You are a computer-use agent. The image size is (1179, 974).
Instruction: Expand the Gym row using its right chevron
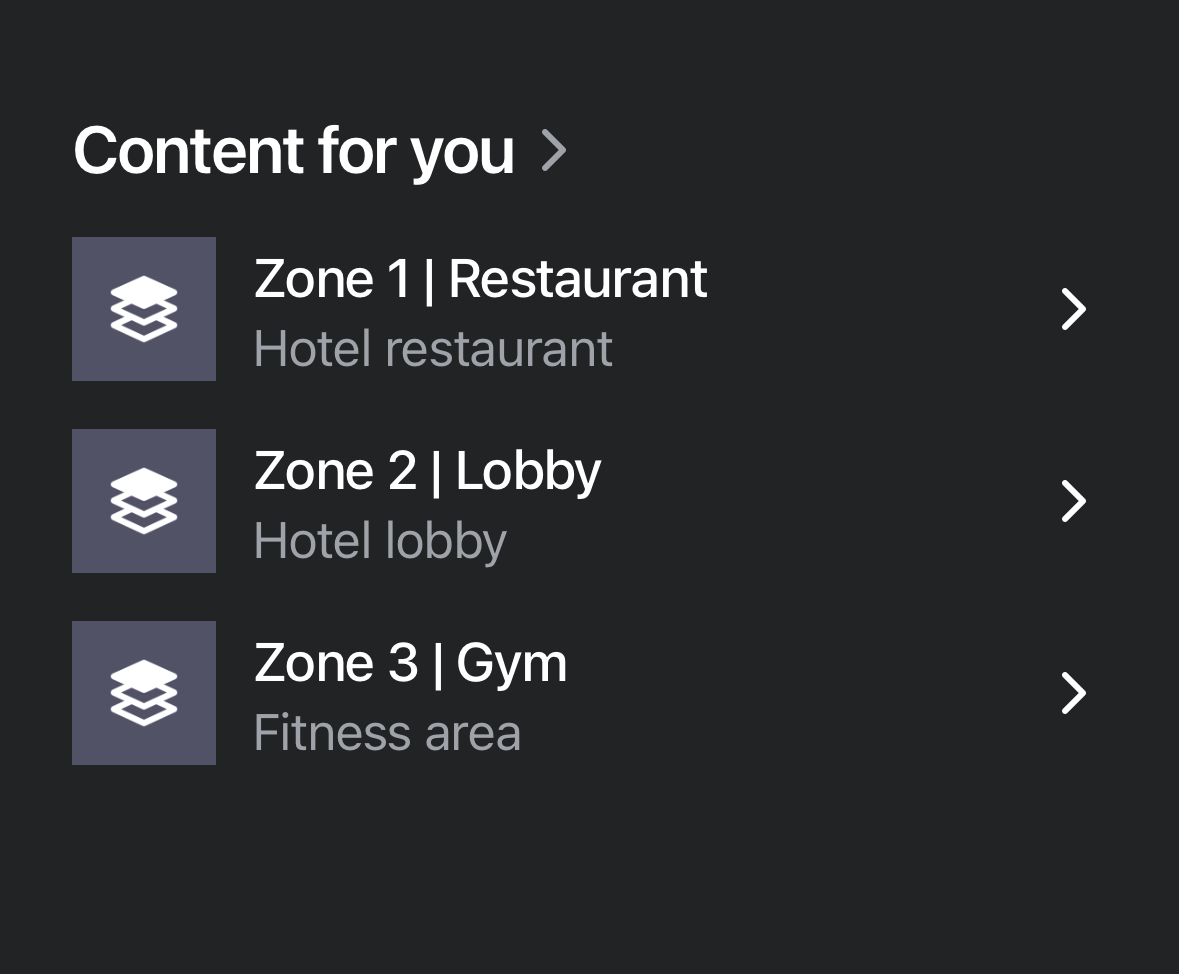1073,693
